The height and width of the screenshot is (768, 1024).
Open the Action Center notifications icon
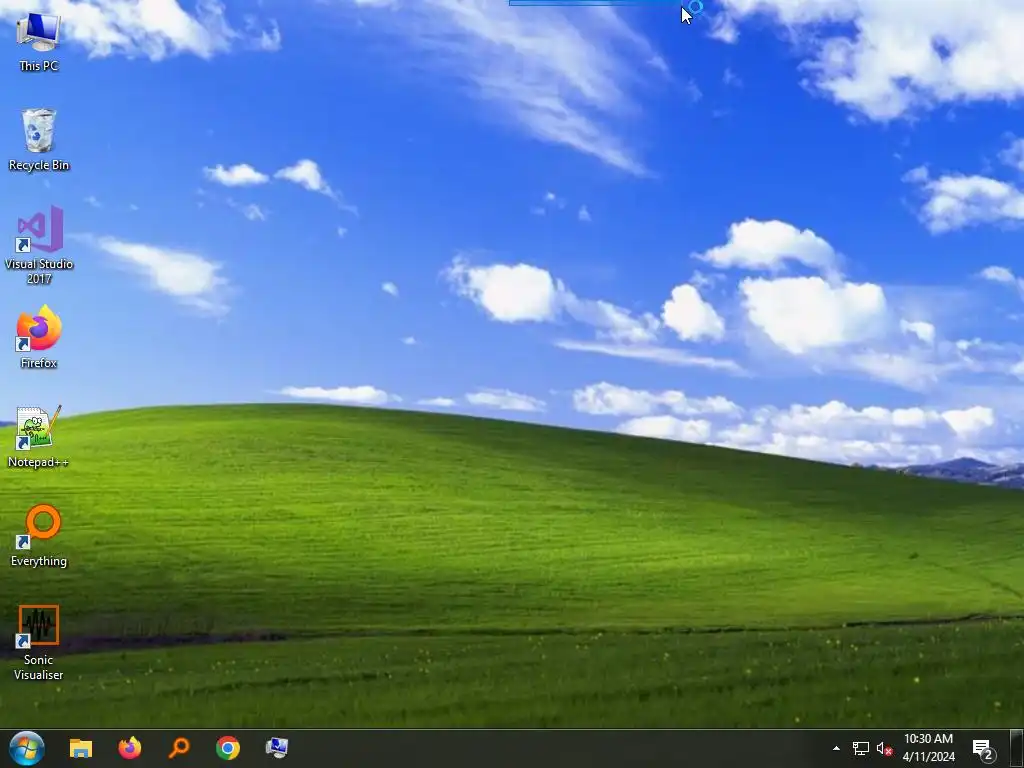983,750
